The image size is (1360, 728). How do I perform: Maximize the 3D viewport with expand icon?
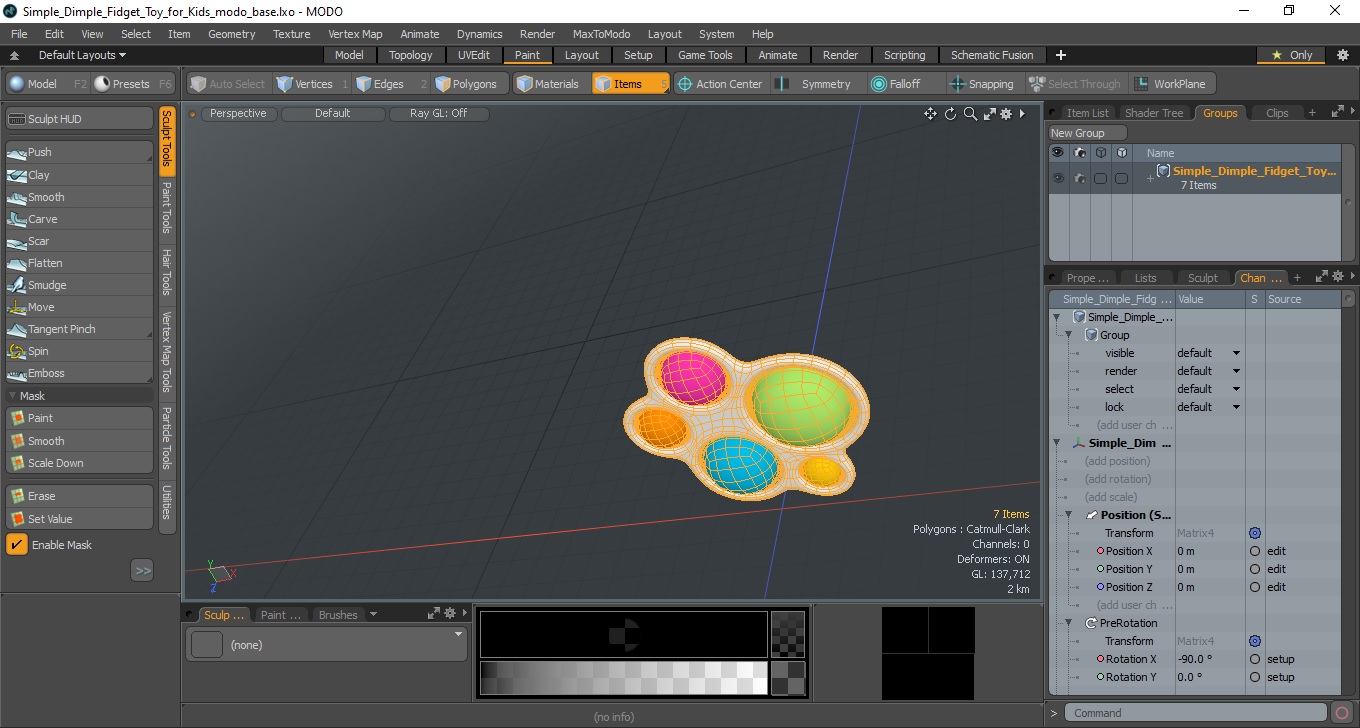point(989,114)
